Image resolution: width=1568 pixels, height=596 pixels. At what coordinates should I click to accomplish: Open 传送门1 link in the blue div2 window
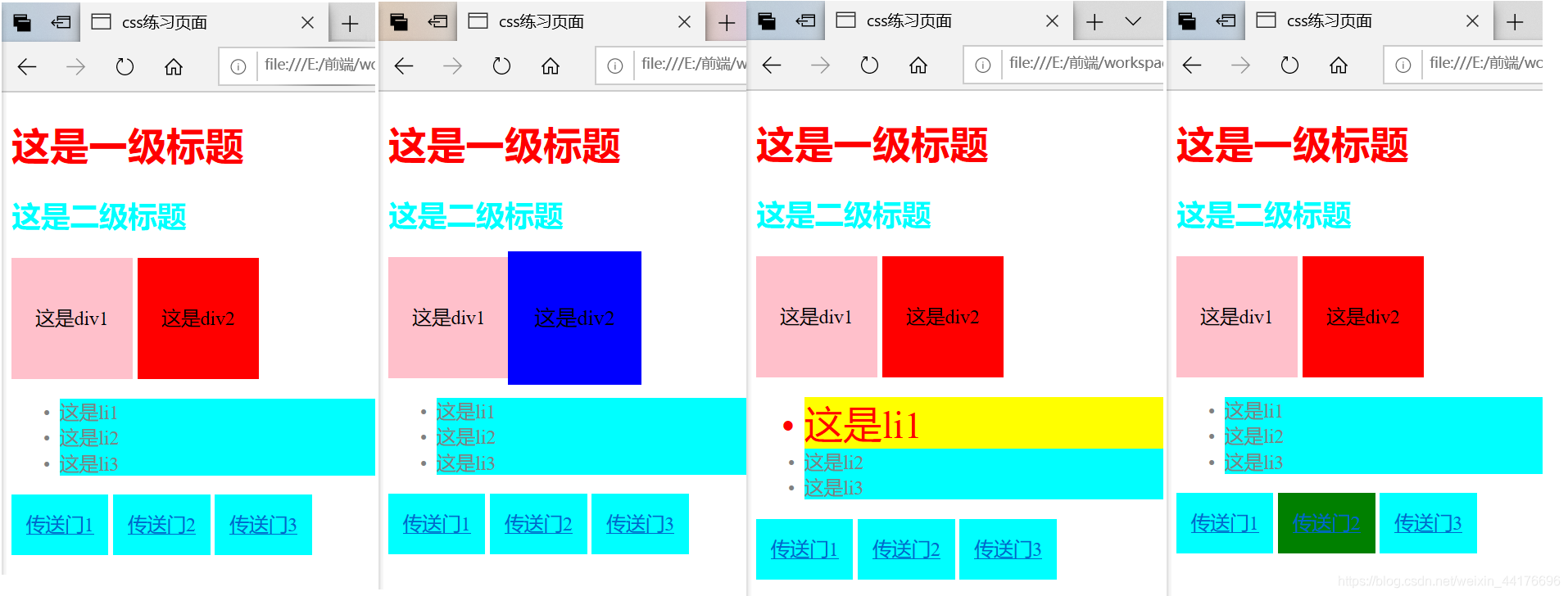437,524
